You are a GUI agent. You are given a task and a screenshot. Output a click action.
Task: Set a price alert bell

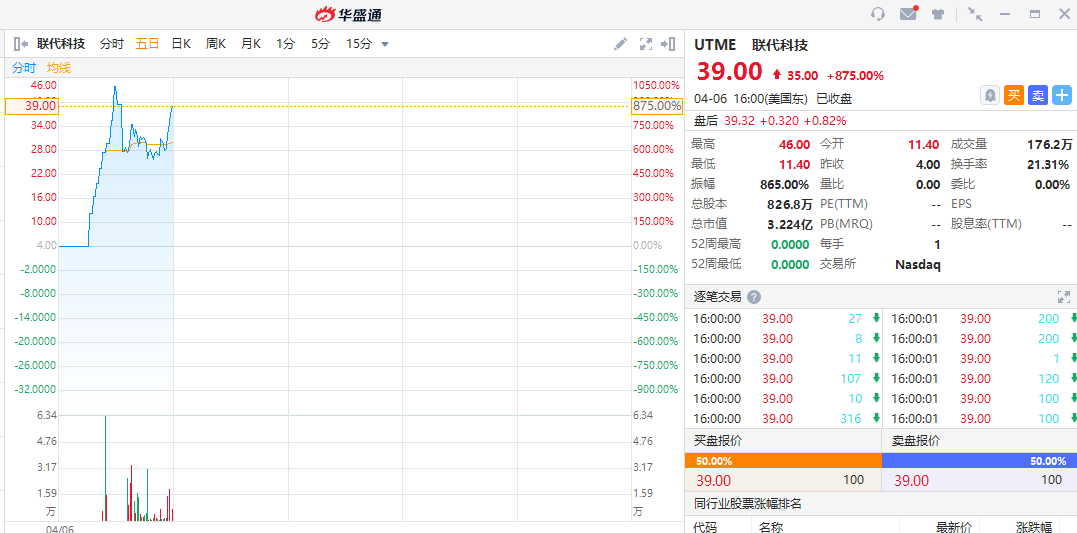coord(990,95)
